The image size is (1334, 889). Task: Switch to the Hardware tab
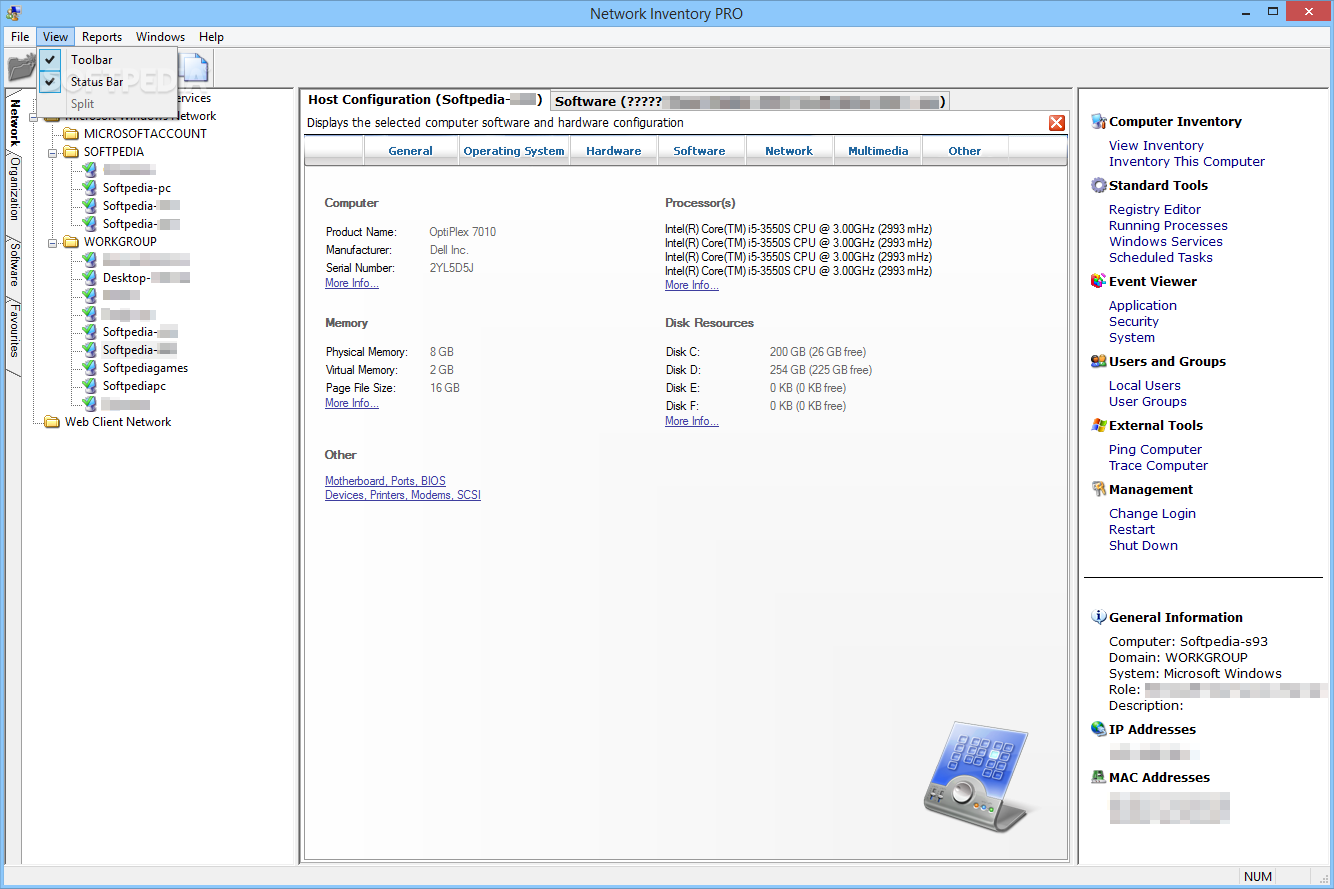coord(614,151)
